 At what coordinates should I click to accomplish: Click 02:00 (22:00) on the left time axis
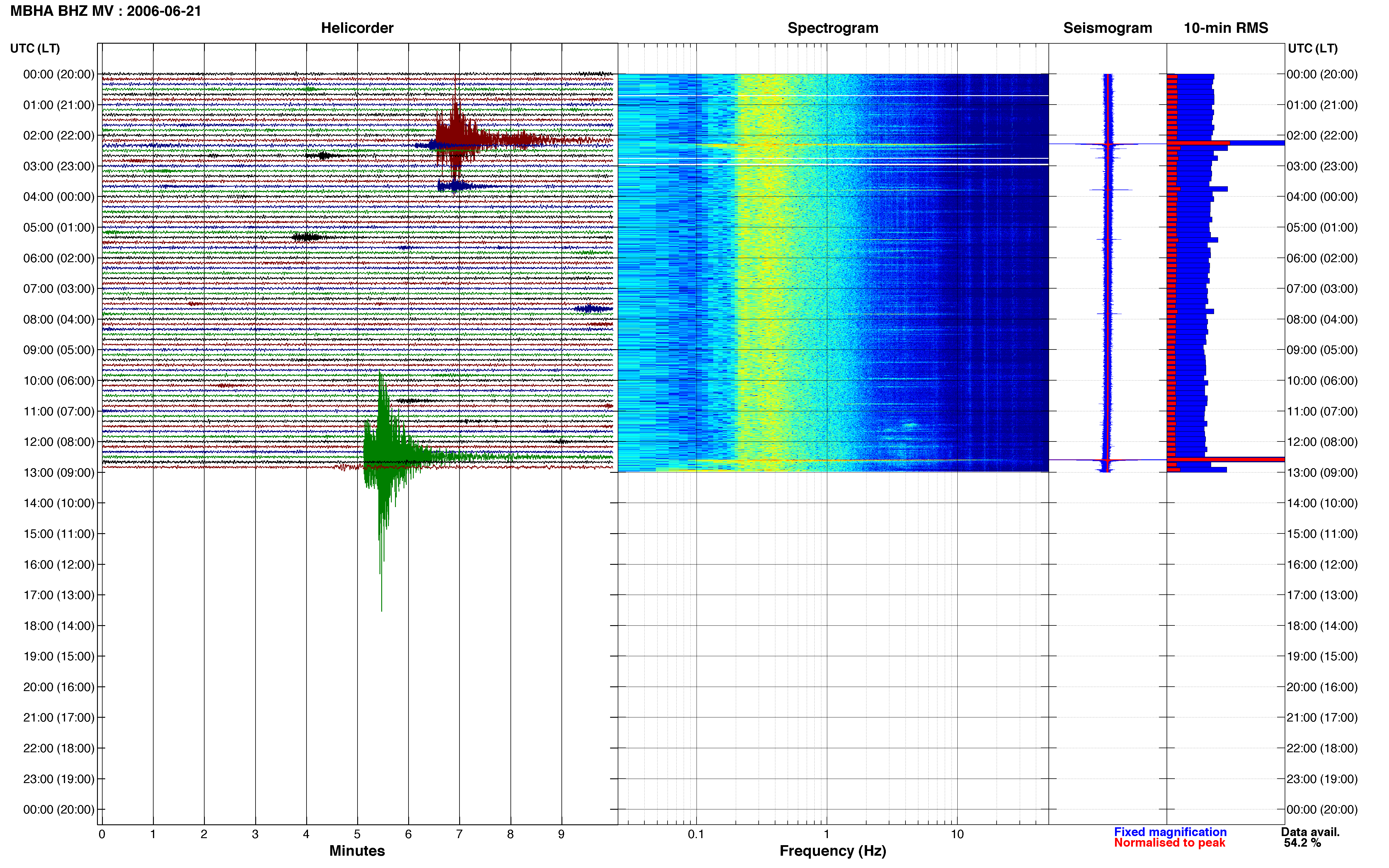[x=59, y=135]
